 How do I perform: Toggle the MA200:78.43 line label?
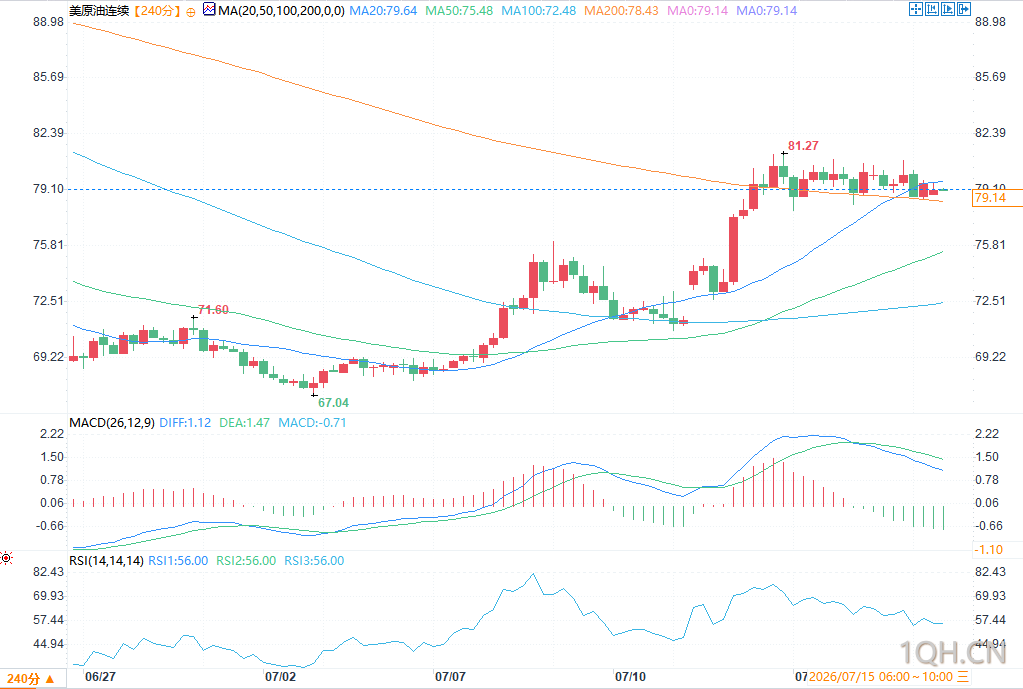click(621, 10)
